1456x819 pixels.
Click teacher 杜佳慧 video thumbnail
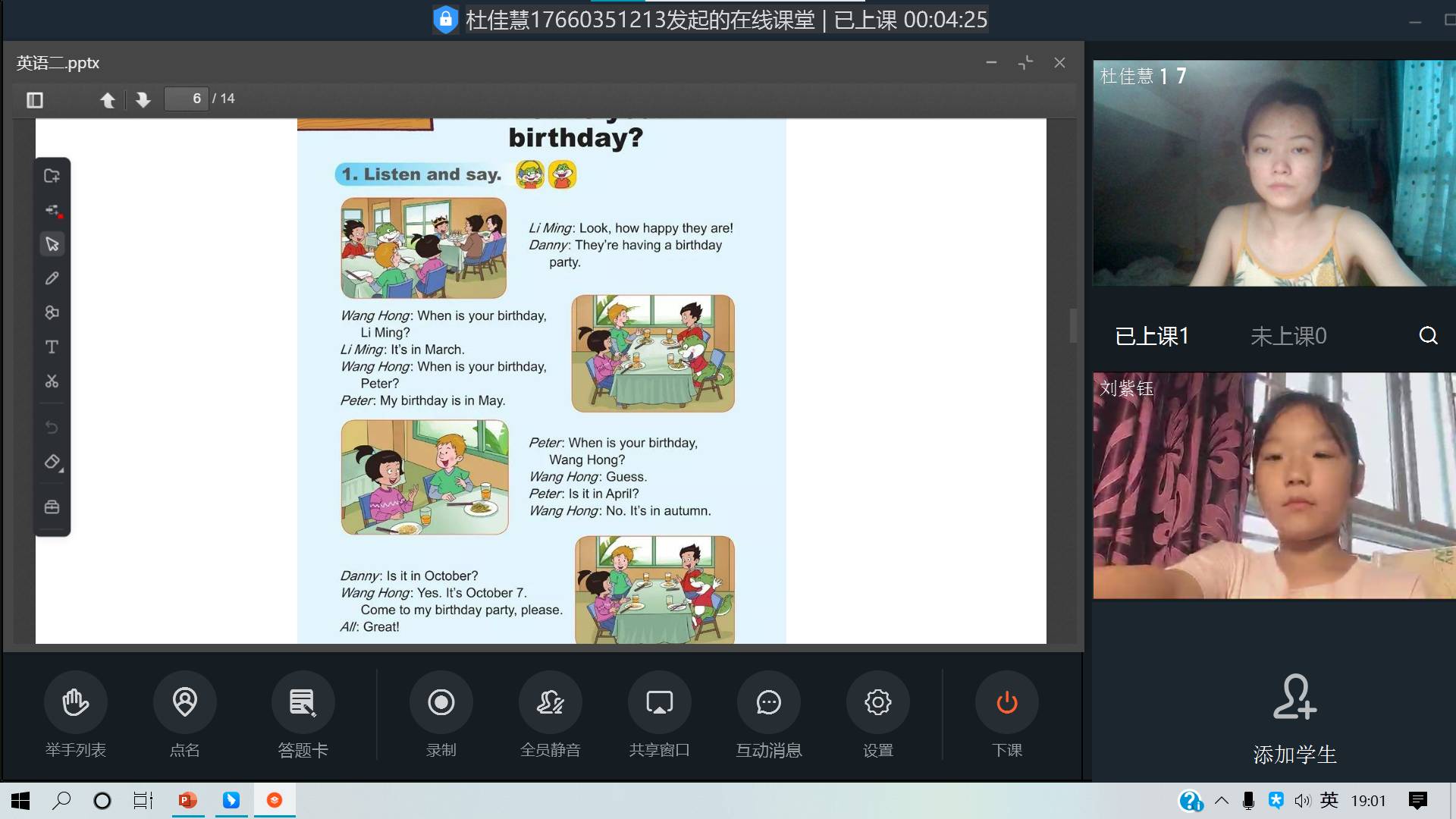tap(1274, 174)
